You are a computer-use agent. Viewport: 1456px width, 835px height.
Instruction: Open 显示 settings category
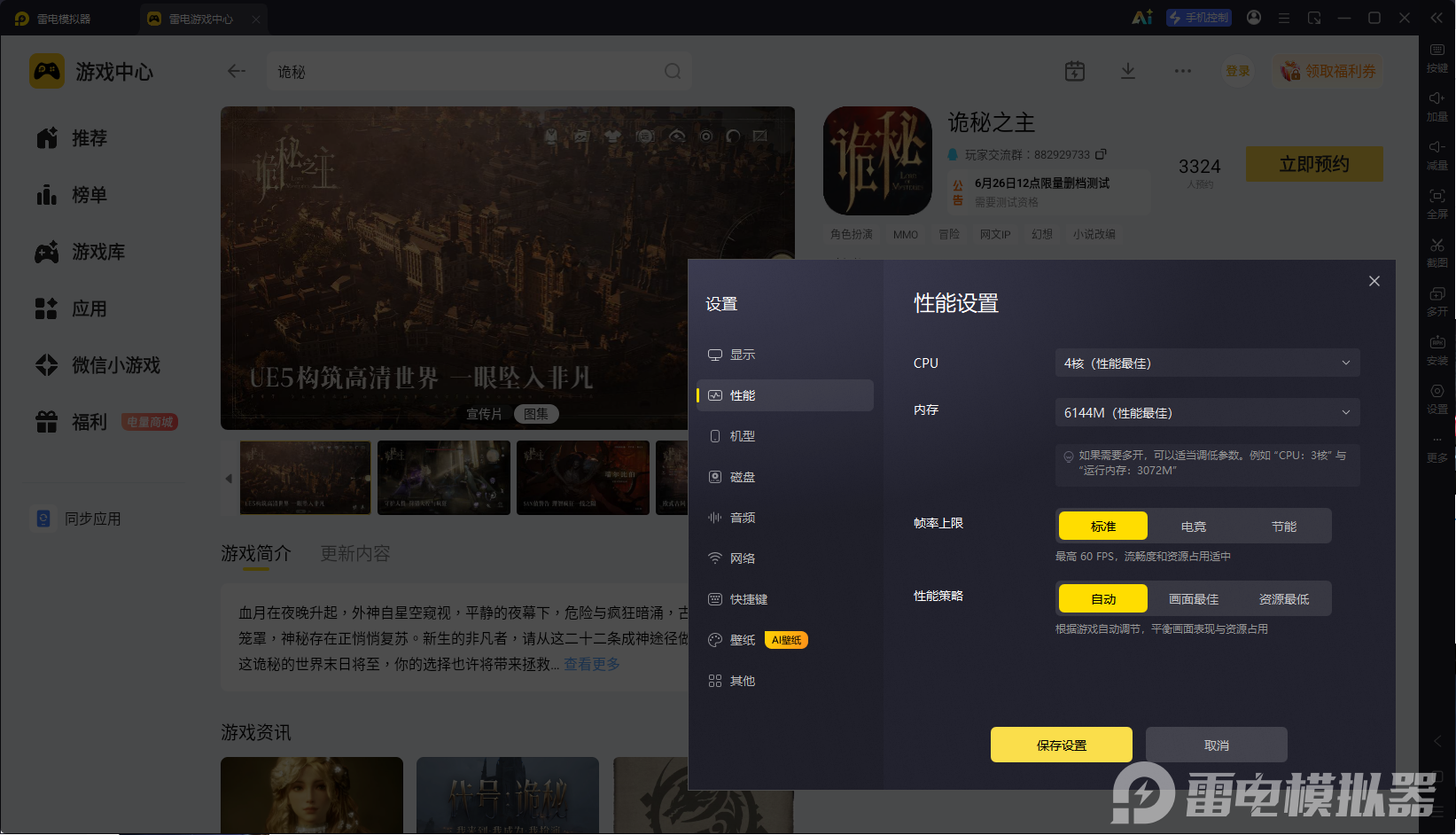(x=785, y=355)
